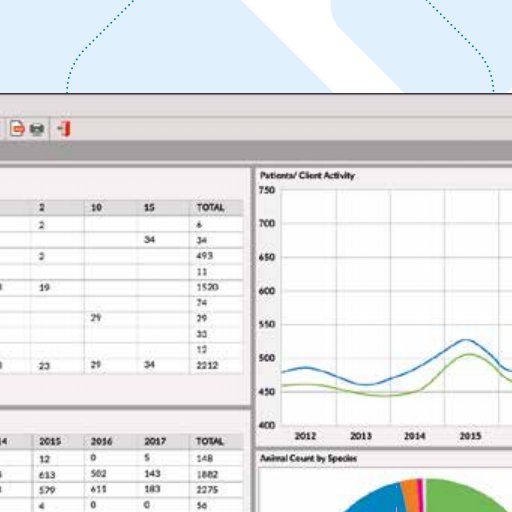The width and height of the screenshot is (512, 512).
Task: Select total cell "493"
Action: 205,256
